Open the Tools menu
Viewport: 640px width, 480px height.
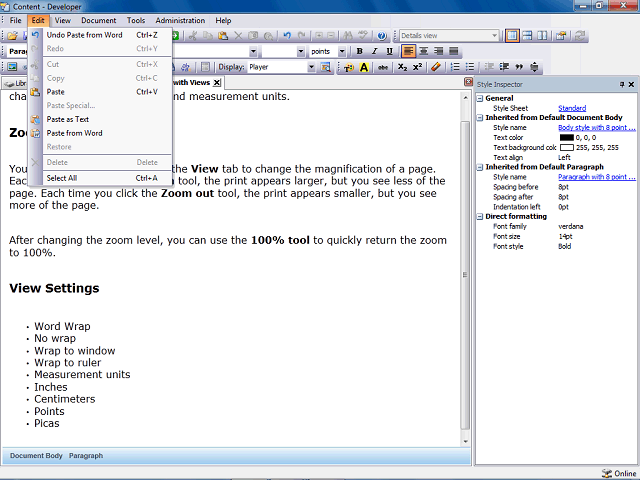136,20
